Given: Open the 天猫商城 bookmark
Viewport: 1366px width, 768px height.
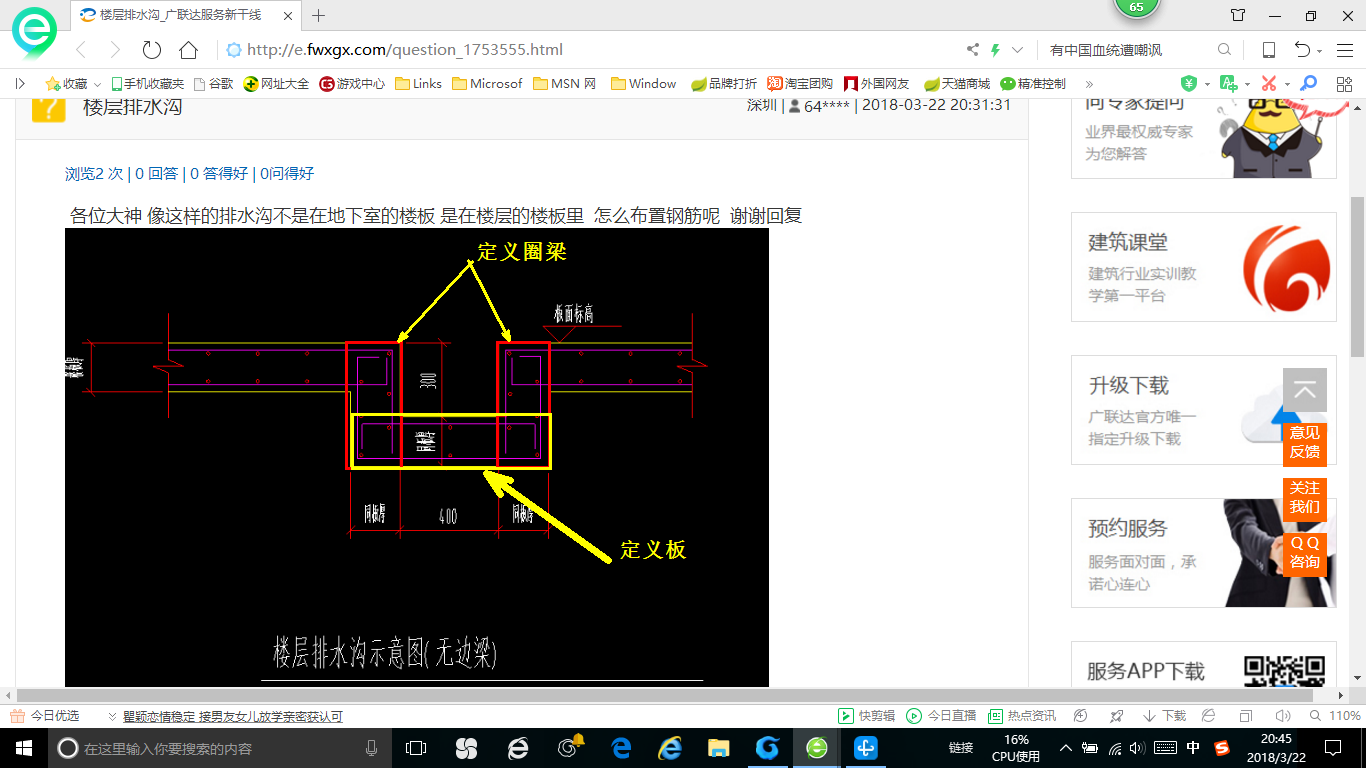Looking at the screenshot, I should coord(957,84).
